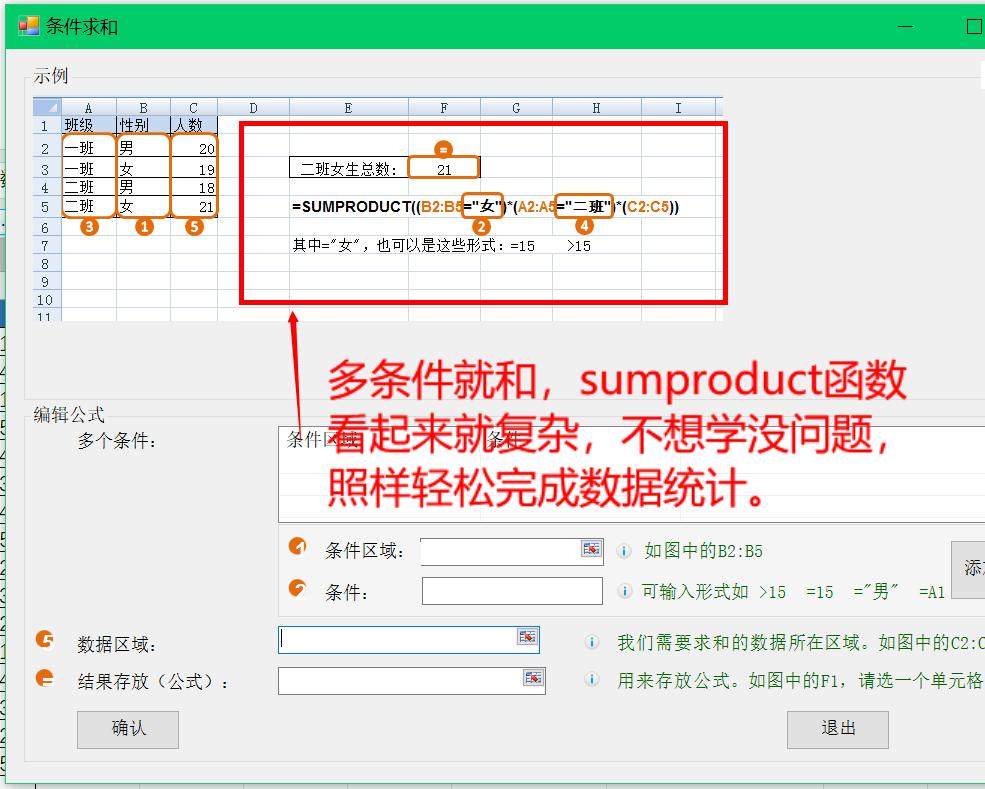
Task: Click range picker icon in 条件区域 field
Action: click(591, 549)
